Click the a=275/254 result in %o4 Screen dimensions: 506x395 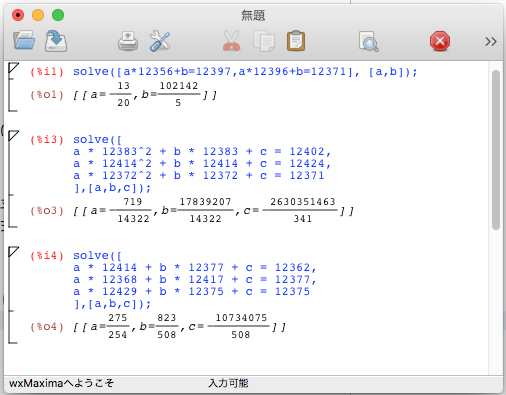[x=110, y=326]
